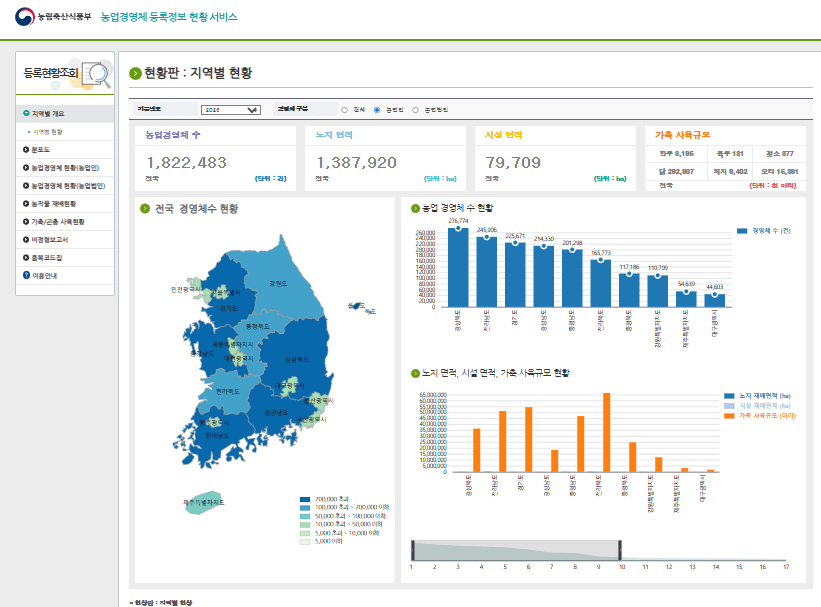Open the 지역별 현황 submenu link
Screen dimensions: 821x607
tap(48, 132)
